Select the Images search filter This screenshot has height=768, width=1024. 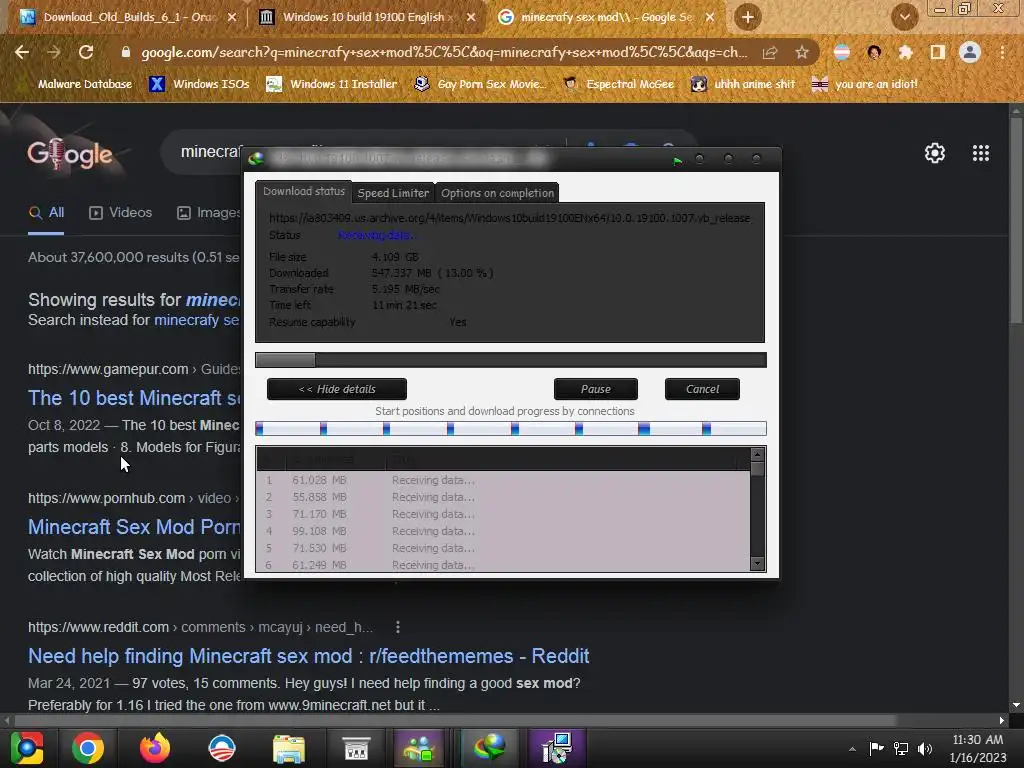tap(209, 212)
